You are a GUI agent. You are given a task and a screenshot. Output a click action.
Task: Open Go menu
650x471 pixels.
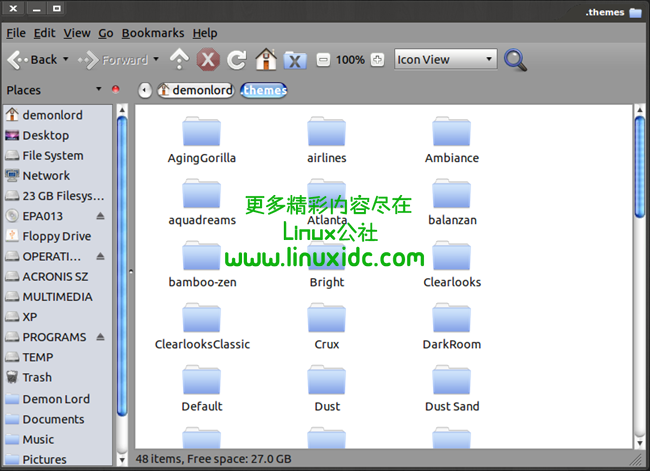[x=106, y=33]
